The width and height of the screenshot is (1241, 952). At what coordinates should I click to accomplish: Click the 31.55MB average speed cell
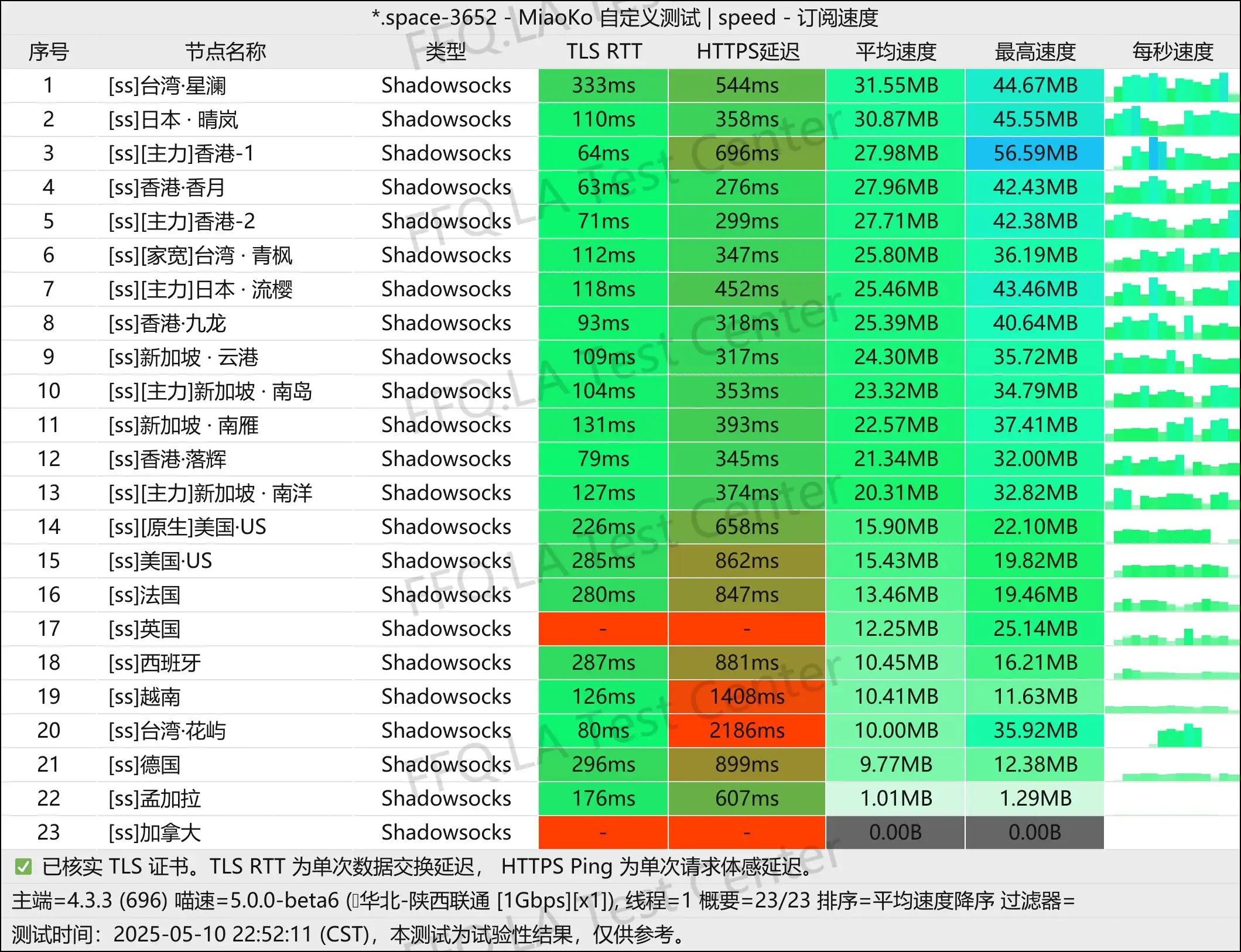pyautogui.click(x=895, y=85)
